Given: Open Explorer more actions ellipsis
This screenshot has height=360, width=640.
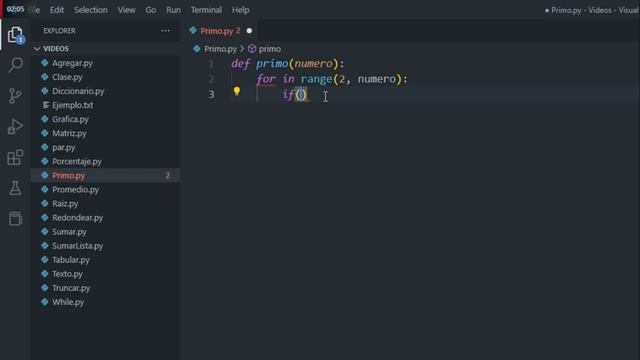Looking at the screenshot, I should click(x=165, y=31).
